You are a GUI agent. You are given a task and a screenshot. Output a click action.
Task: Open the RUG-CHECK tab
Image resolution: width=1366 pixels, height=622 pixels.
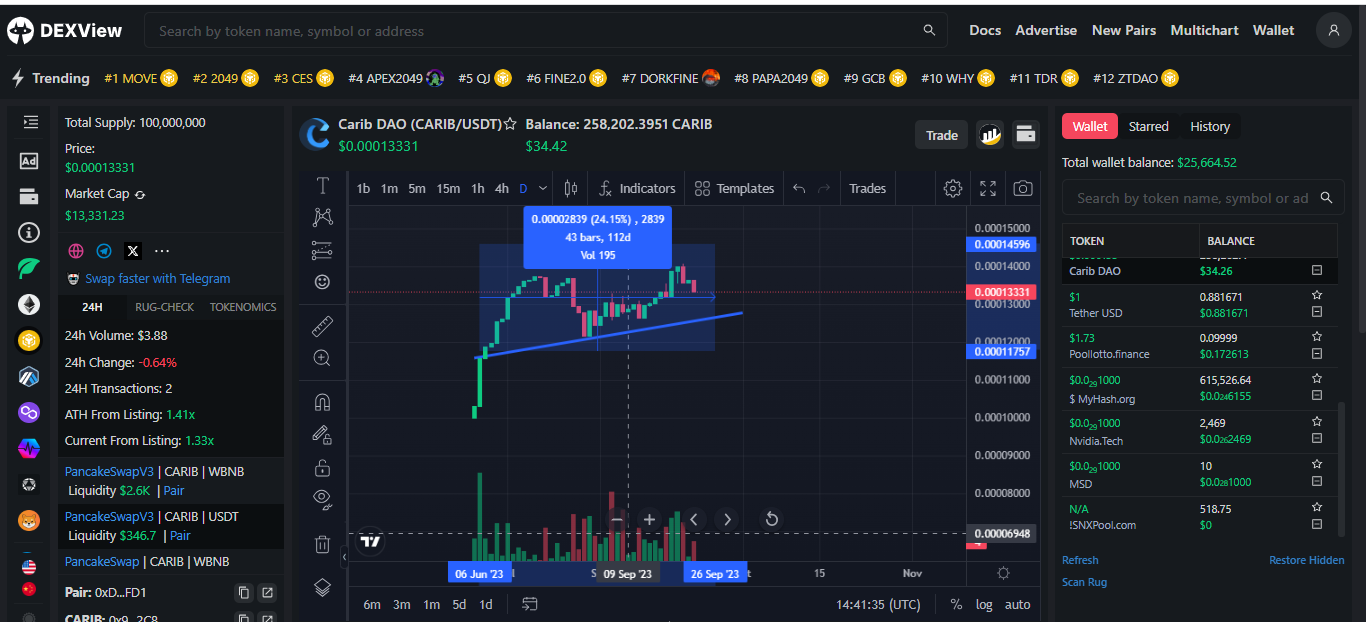(165, 307)
